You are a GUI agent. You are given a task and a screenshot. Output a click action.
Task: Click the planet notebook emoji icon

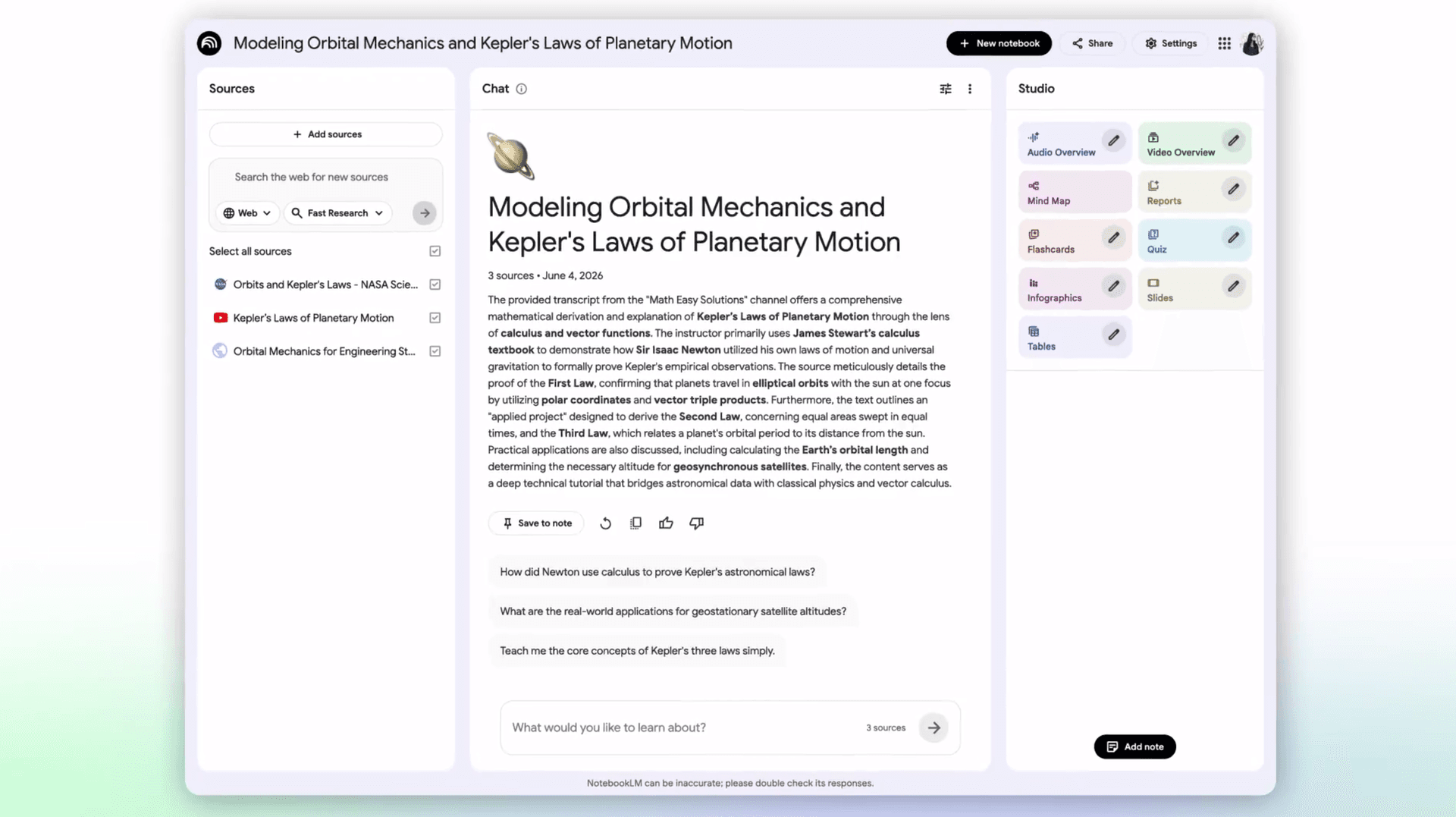click(x=510, y=156)
